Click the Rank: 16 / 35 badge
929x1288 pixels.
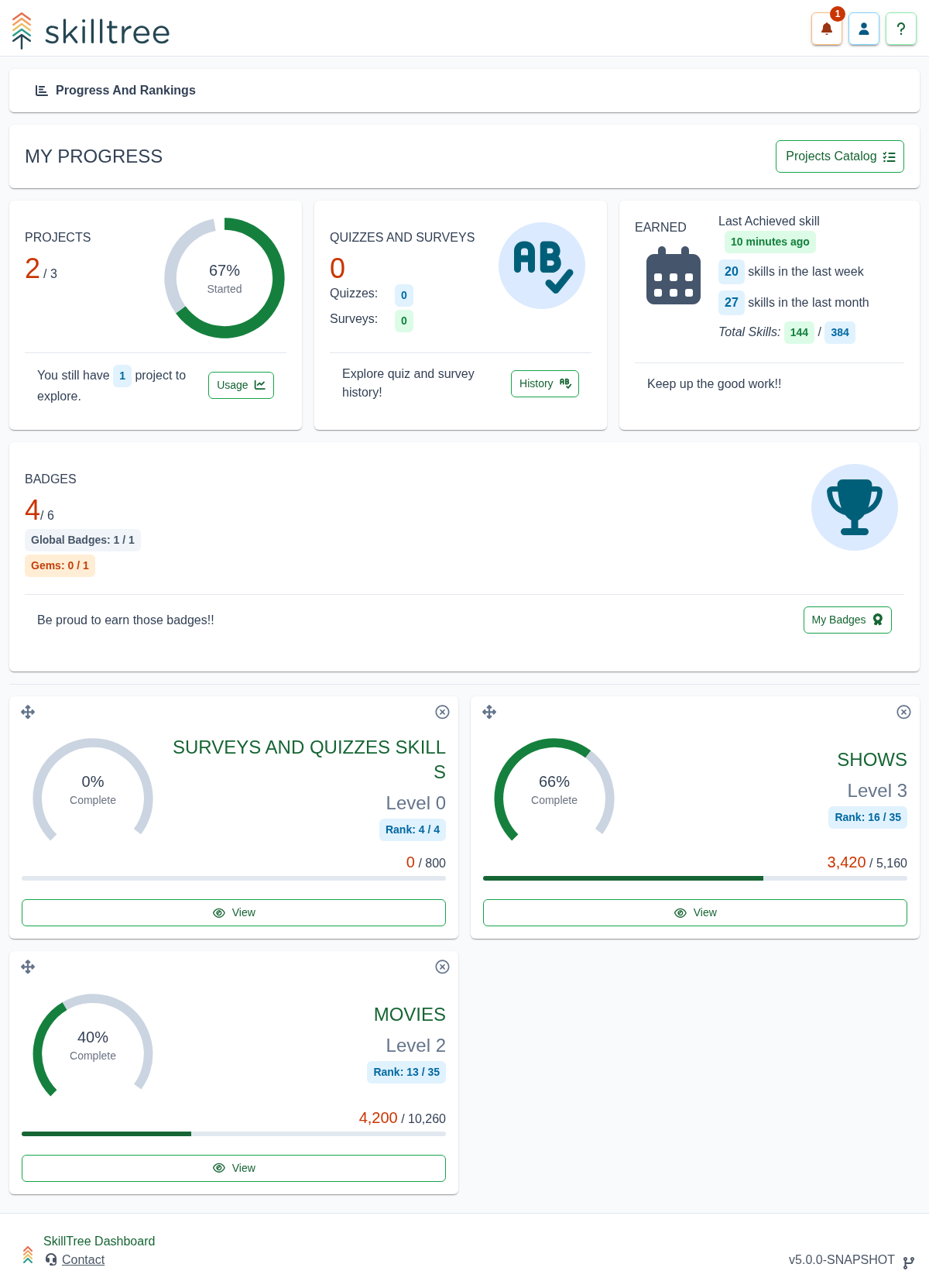click(x=868, y=817)
